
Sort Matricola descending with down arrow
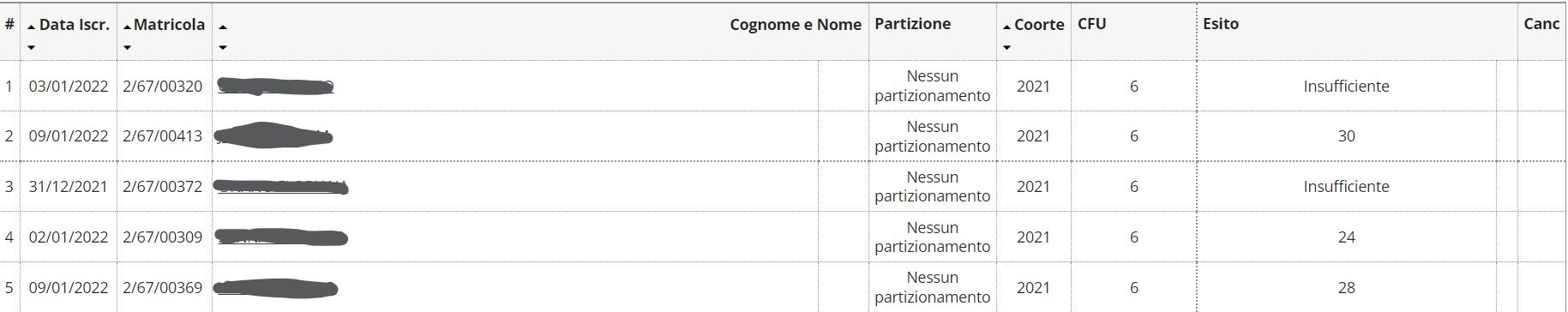tap(127, 47)
